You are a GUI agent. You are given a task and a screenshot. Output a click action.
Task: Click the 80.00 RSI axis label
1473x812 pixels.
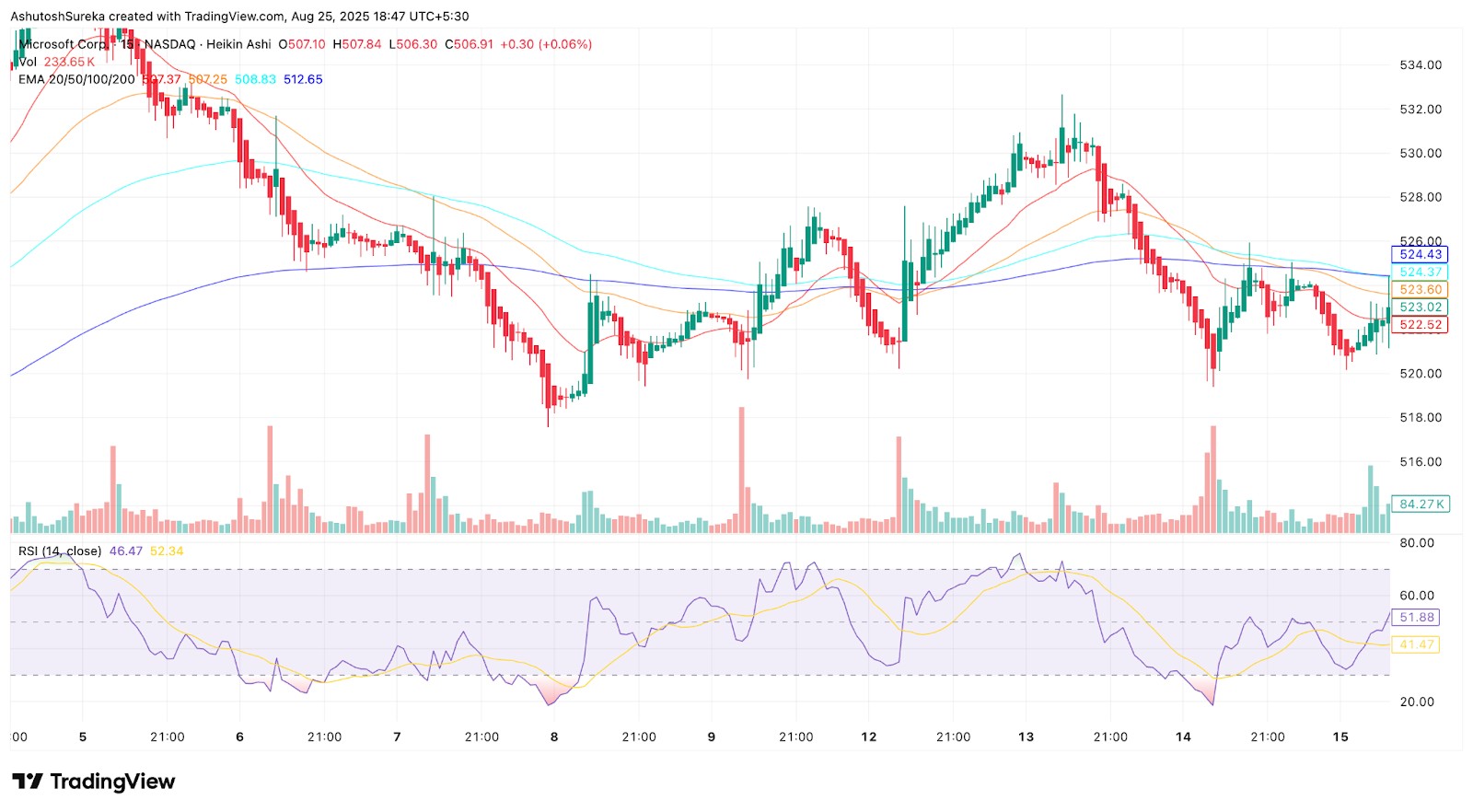tap(1417, 543)
